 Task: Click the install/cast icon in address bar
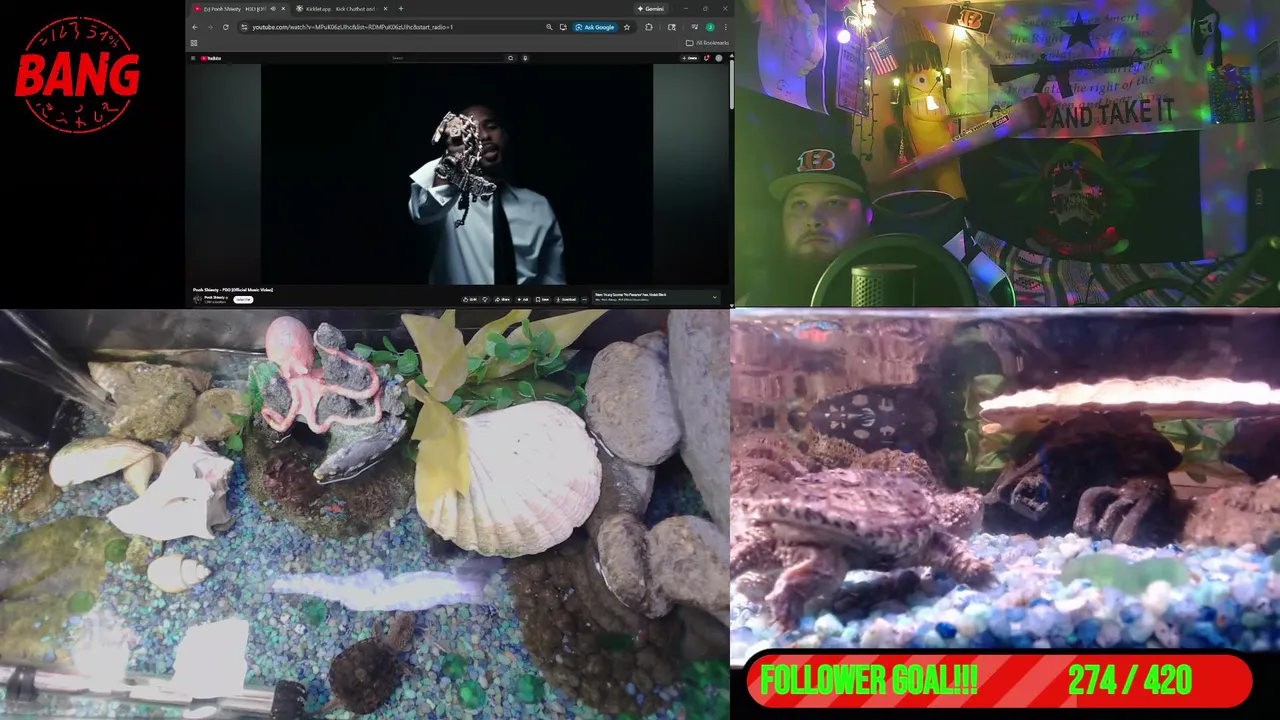click(563, 27)
